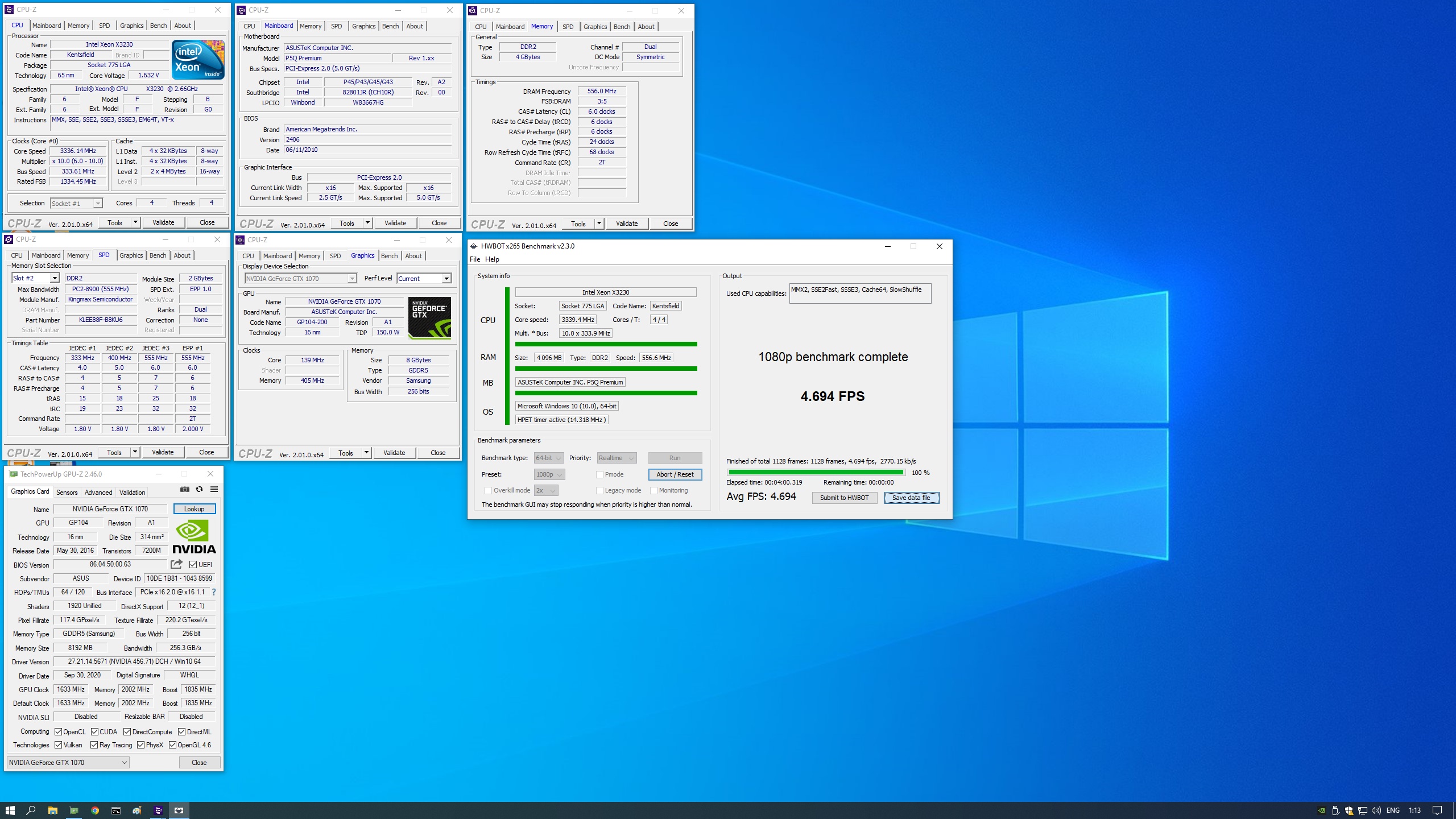Toggle the Ray Tracing checkbox
Image resolution: width=1456 pixels, height=819 pixels.
pyautogui.click(x=94, y=745)
